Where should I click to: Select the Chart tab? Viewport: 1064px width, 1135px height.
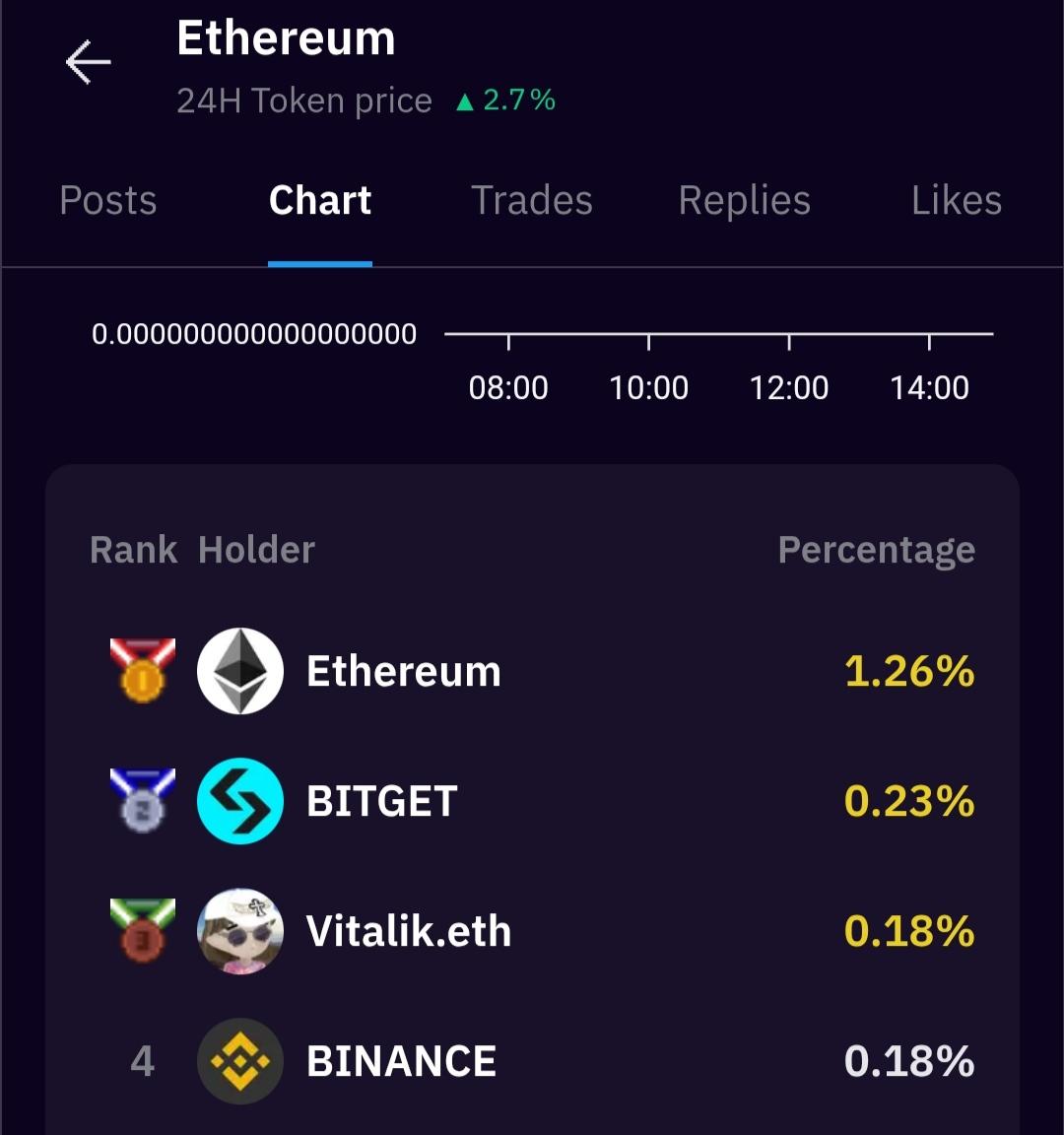tap(320, 201)
